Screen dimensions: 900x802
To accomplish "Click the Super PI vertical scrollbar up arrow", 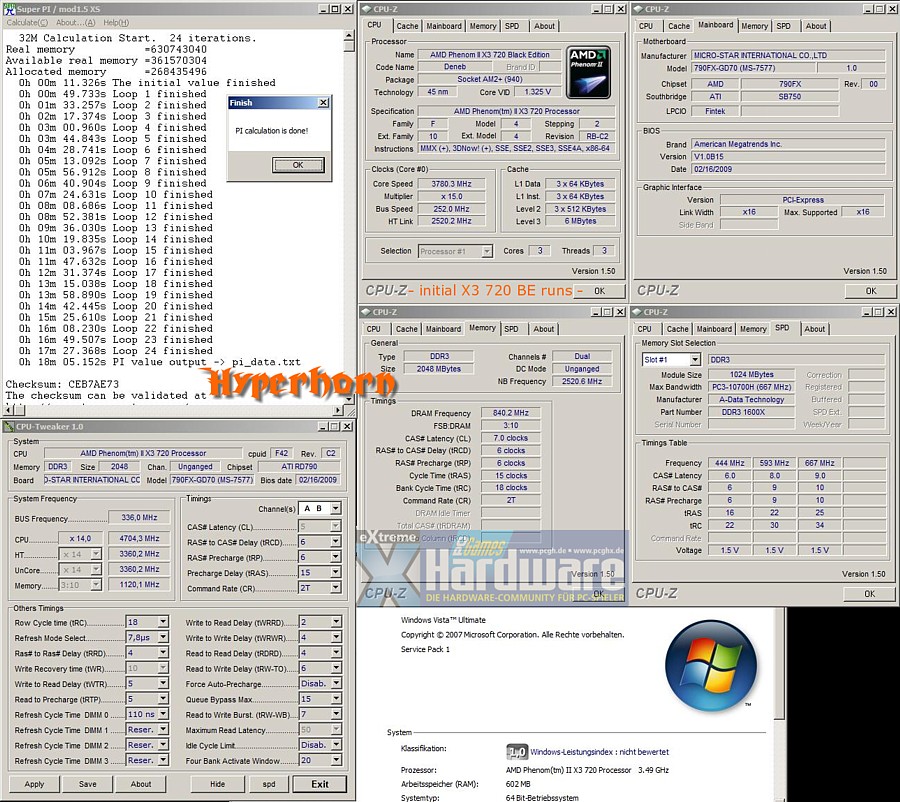I will point(349,36).
